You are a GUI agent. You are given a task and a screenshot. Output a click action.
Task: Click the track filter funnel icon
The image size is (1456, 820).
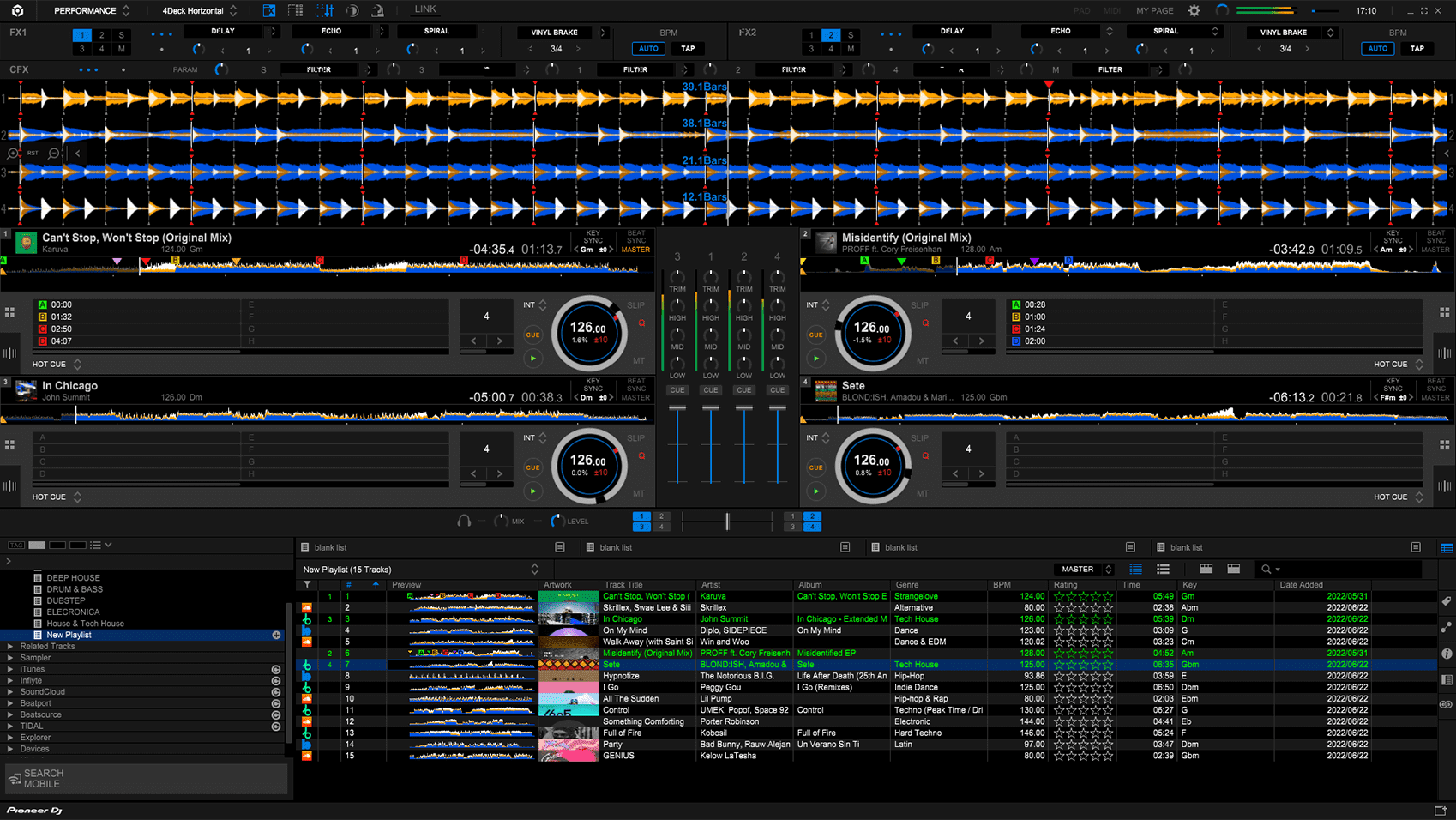click(x=307, y=585)
